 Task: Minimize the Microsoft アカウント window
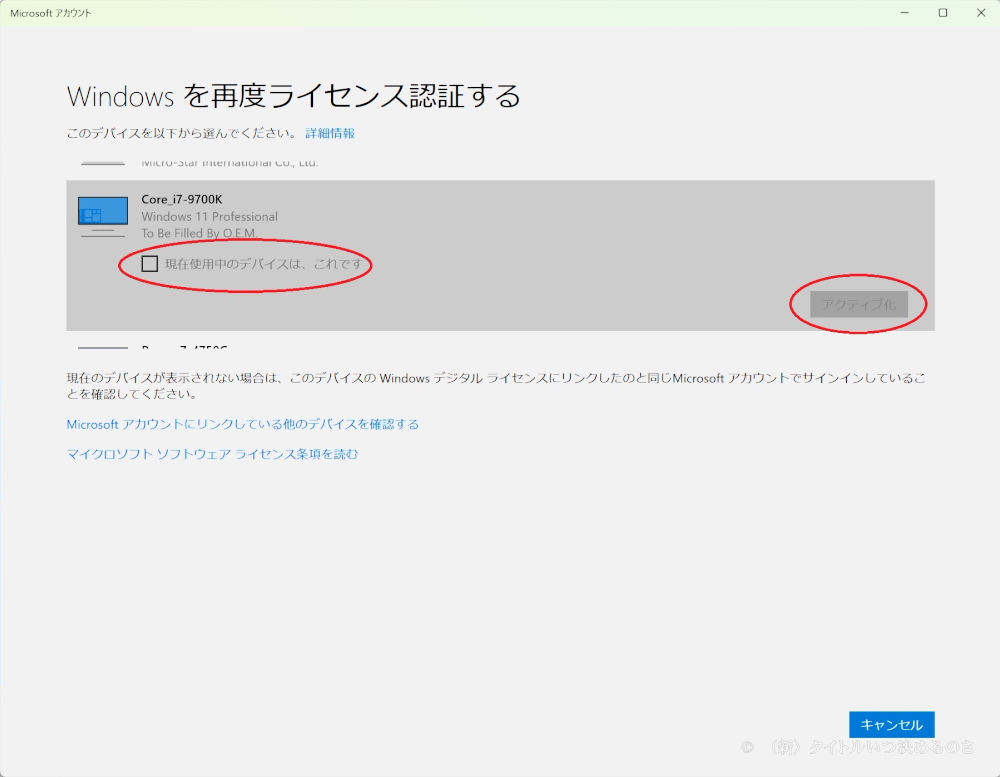click(904, 13)
